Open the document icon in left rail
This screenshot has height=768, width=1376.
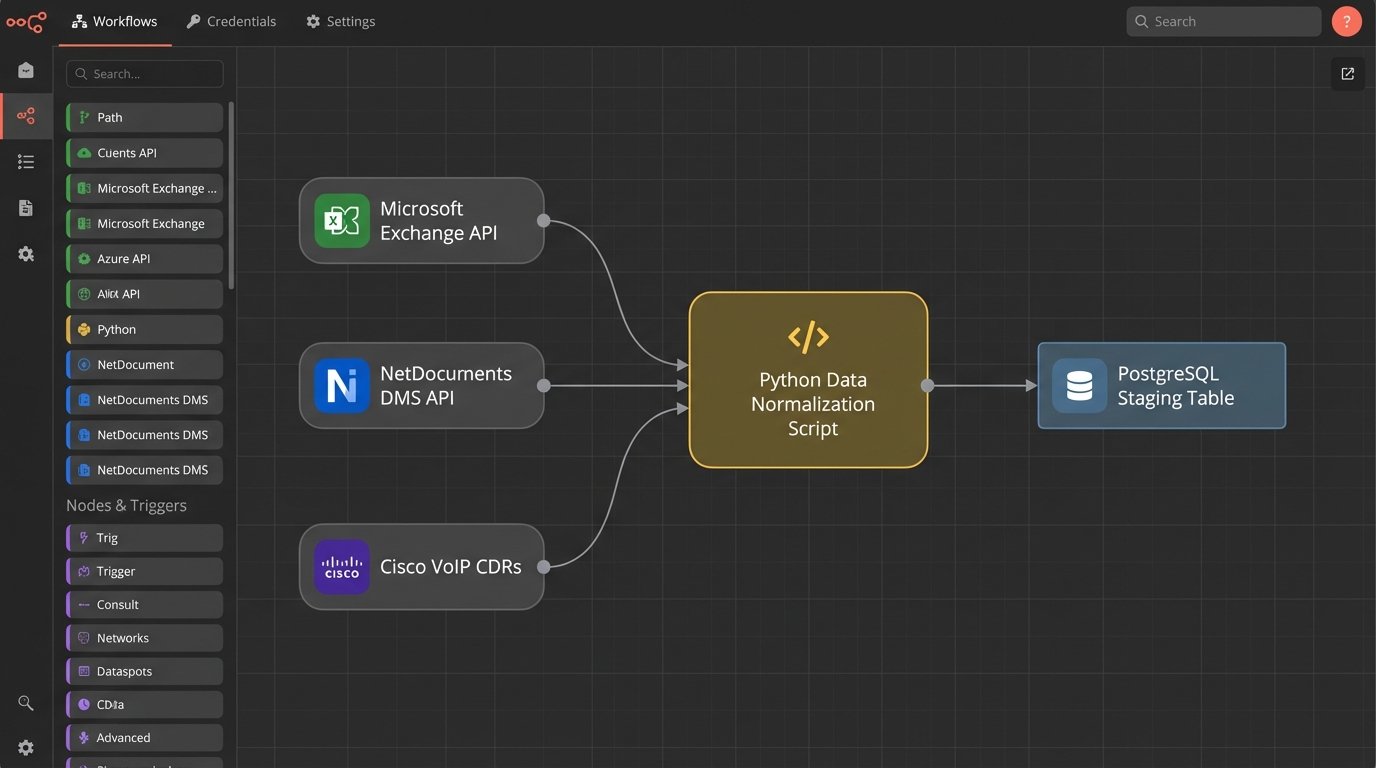coord(26,208)
